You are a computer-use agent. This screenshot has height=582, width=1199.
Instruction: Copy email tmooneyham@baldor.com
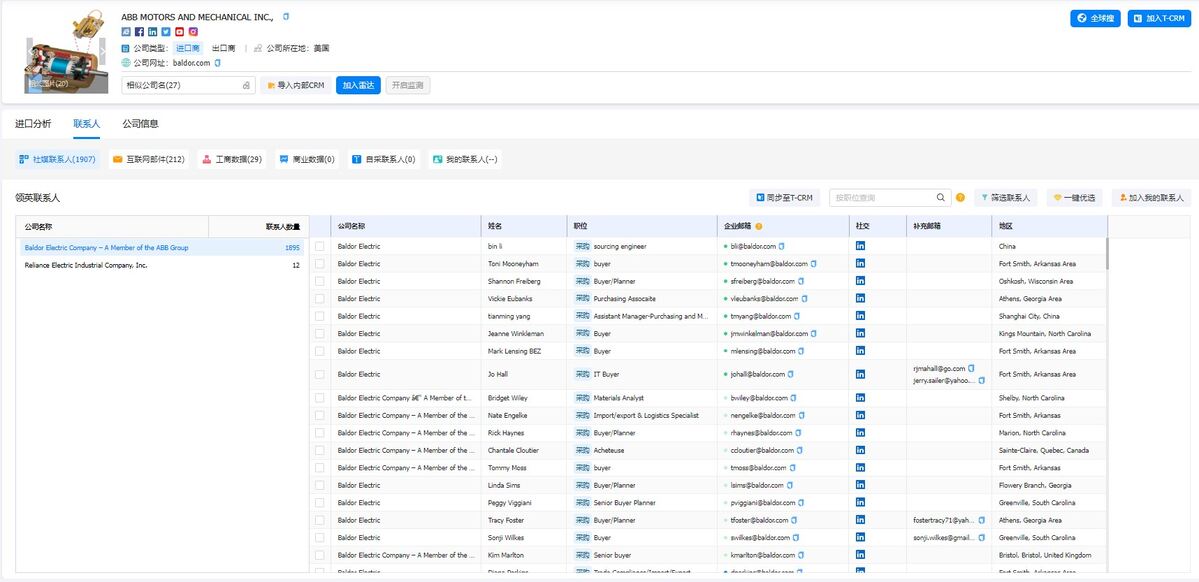[814, 264]
